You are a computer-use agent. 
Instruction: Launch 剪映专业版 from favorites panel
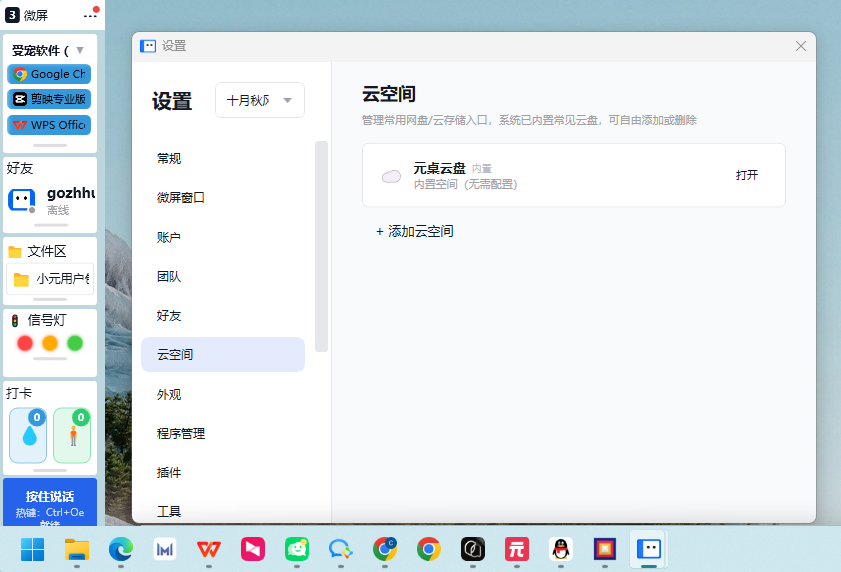pos(49,99)
